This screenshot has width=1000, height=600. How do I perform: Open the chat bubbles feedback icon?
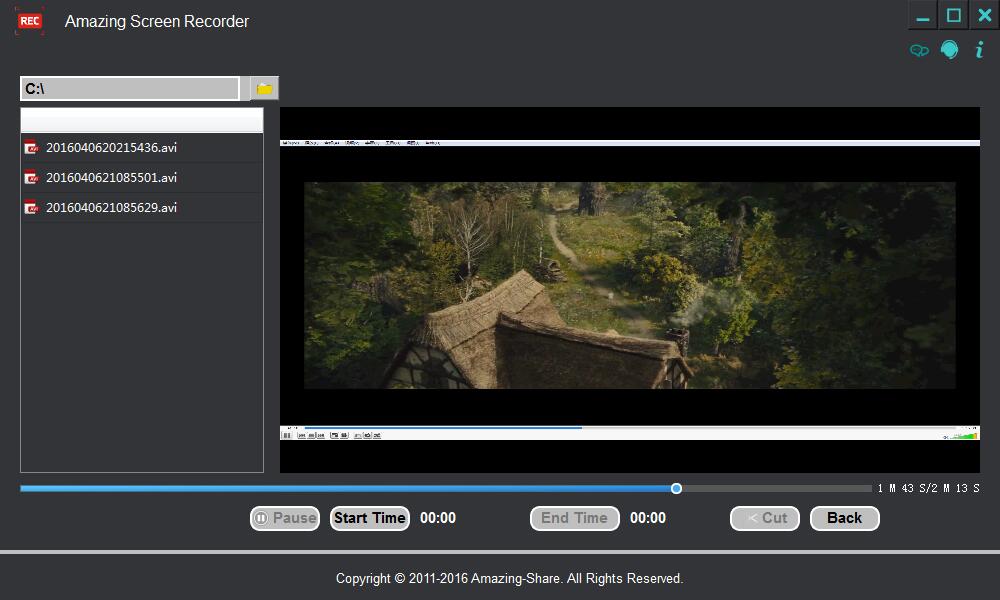[919, 50]
